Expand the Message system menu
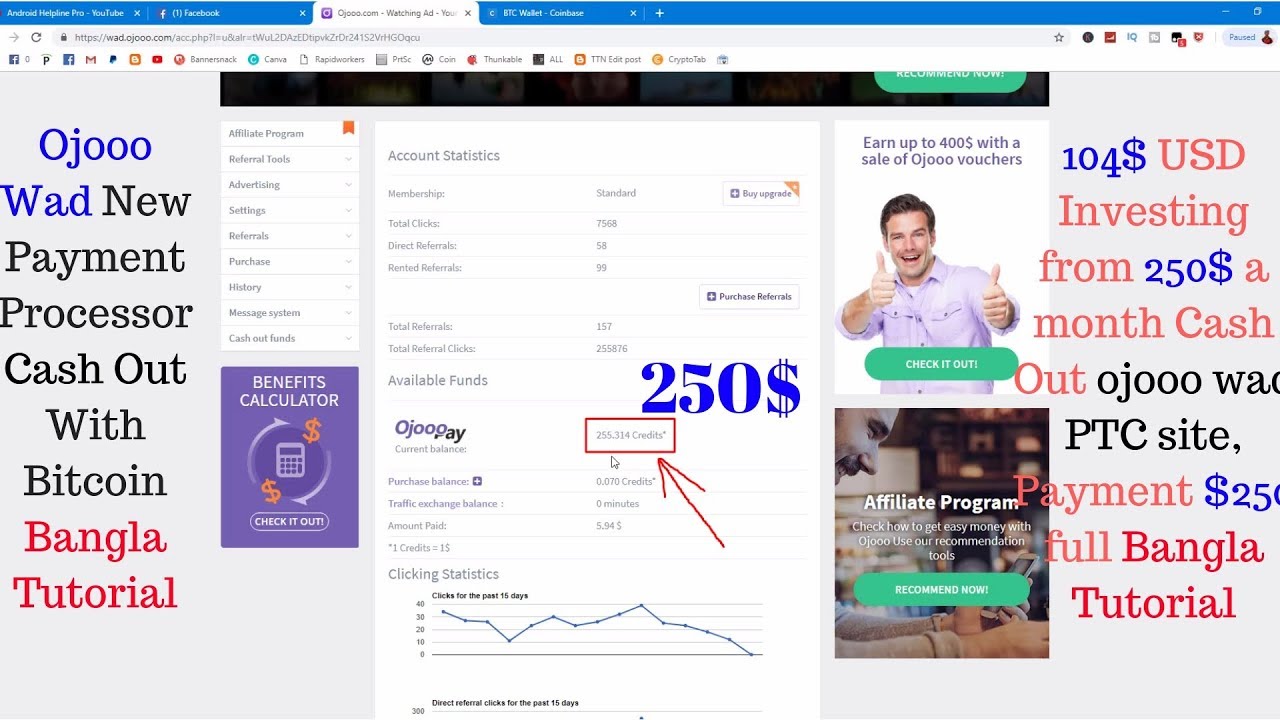 click(x=289, y=313)
